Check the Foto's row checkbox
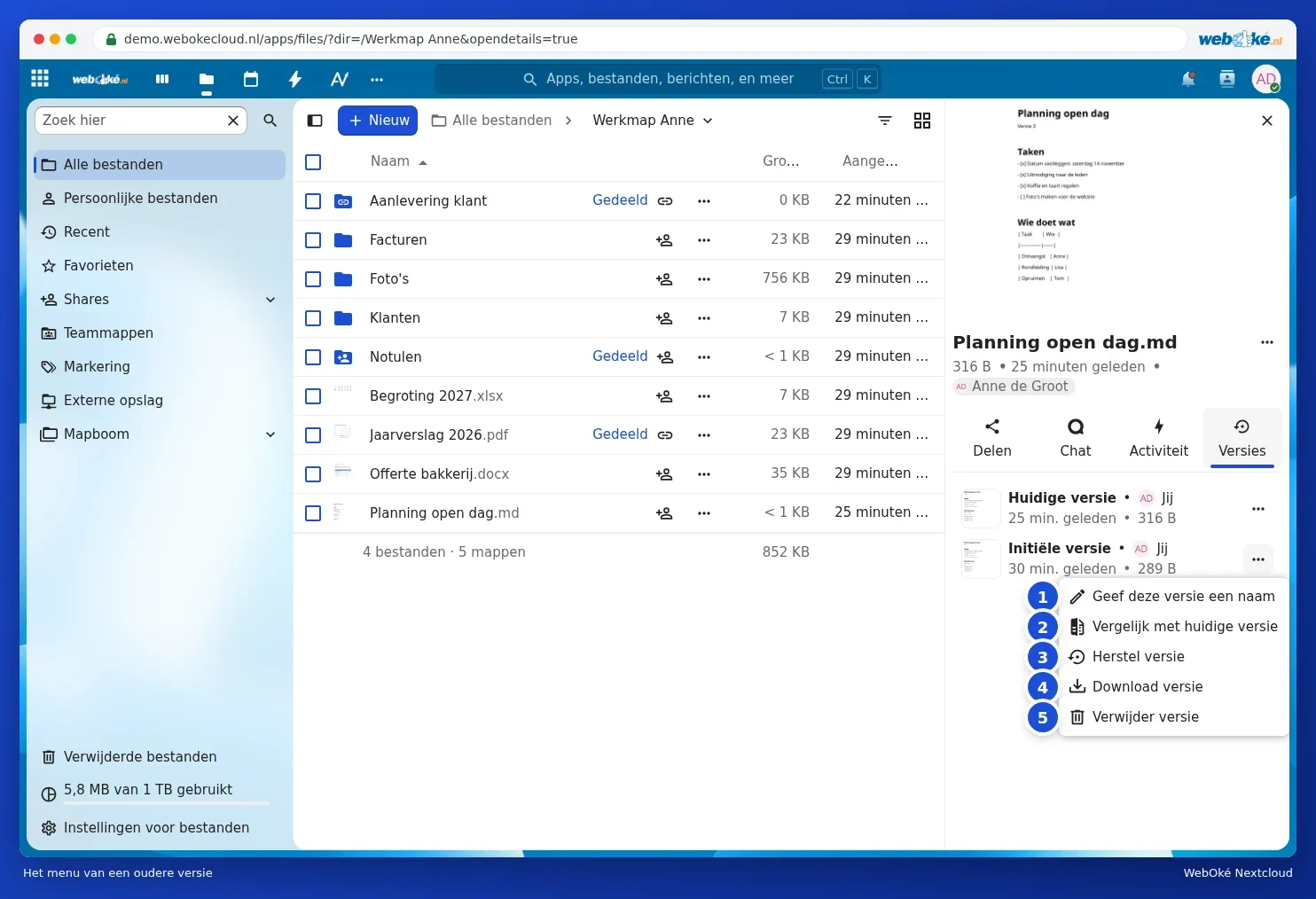The image size is (1316, 899). (313, 279)
